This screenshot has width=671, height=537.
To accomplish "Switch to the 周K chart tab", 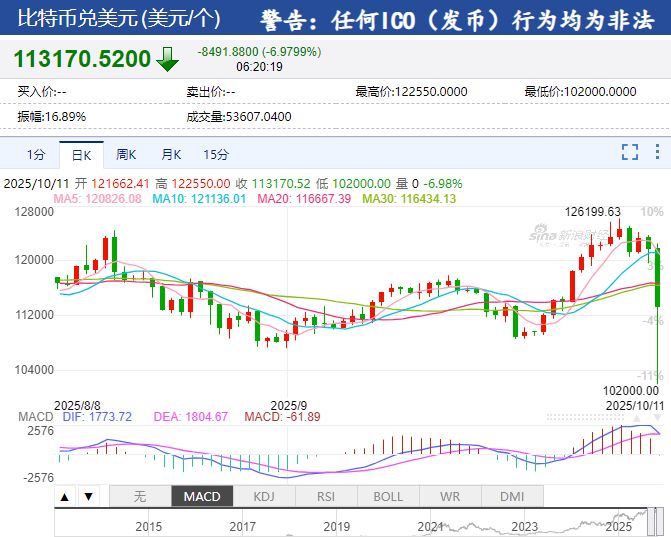I will pyautogui.click(x=125, y=155).
